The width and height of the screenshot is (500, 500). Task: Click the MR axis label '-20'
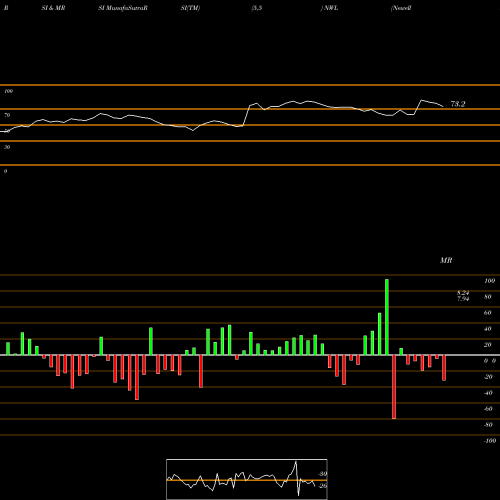488,377
